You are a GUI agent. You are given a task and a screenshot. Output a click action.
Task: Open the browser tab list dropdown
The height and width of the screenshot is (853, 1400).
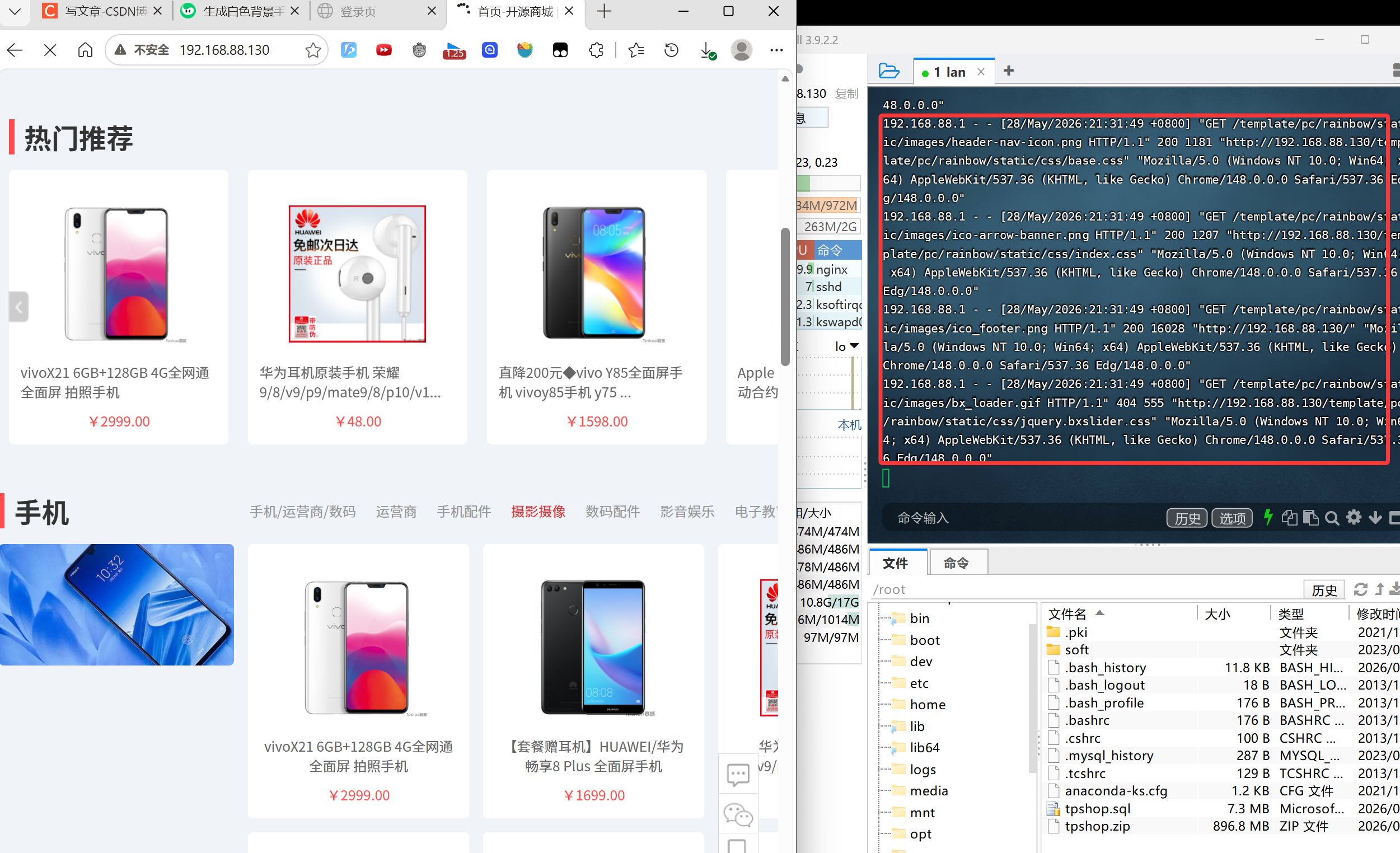(x=15, y=11)
